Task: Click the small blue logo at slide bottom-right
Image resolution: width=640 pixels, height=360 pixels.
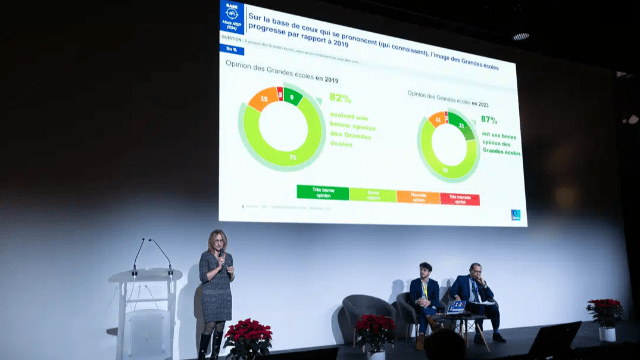Action: point(516,215)
